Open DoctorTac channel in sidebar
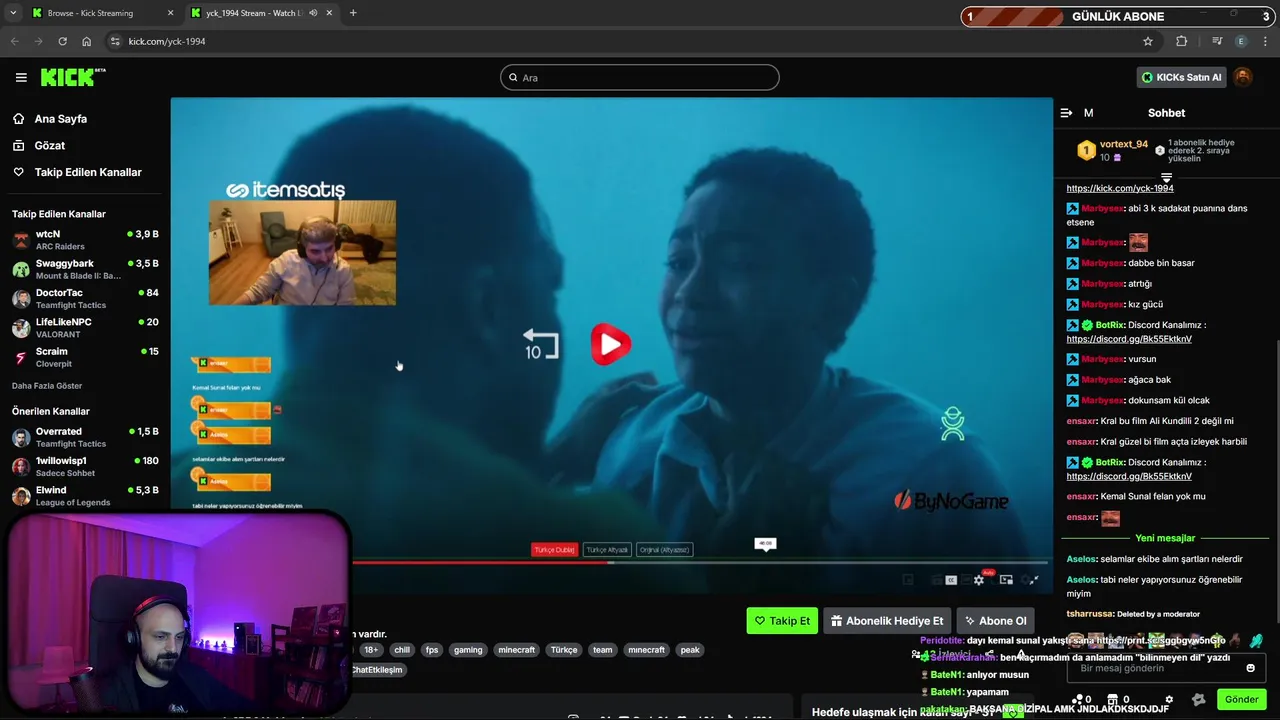 click(x=85, y=298)
